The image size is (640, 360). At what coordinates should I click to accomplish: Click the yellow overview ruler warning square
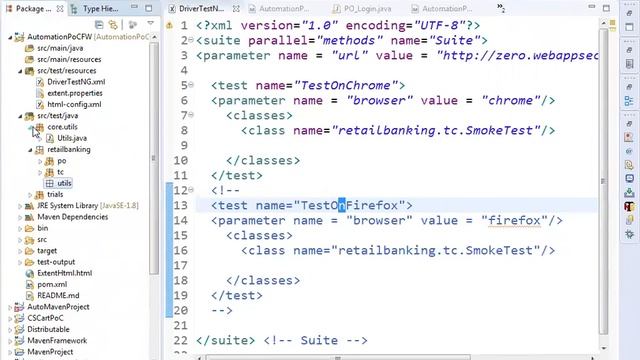[613, 22]
